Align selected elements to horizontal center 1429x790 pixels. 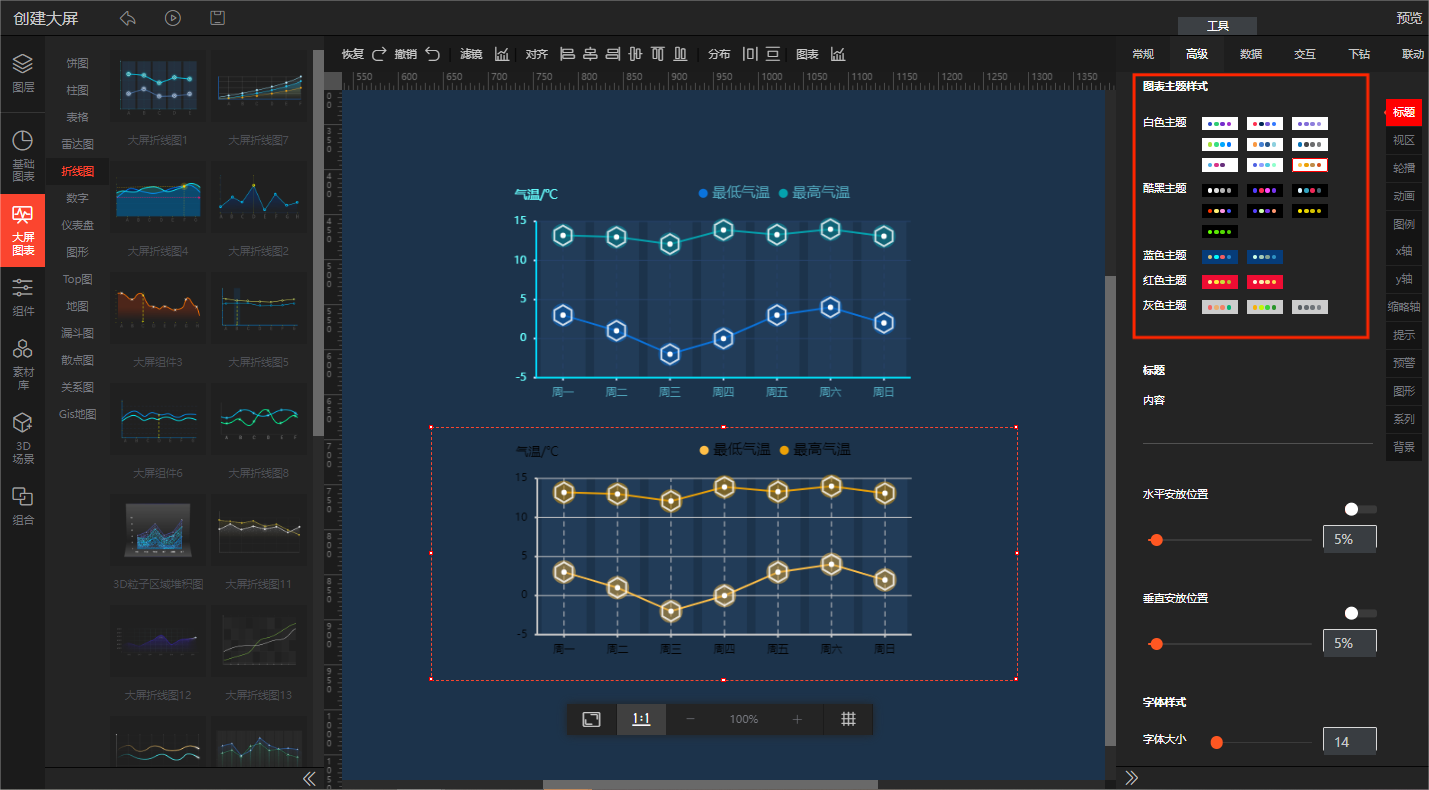(x=590, y=54)
